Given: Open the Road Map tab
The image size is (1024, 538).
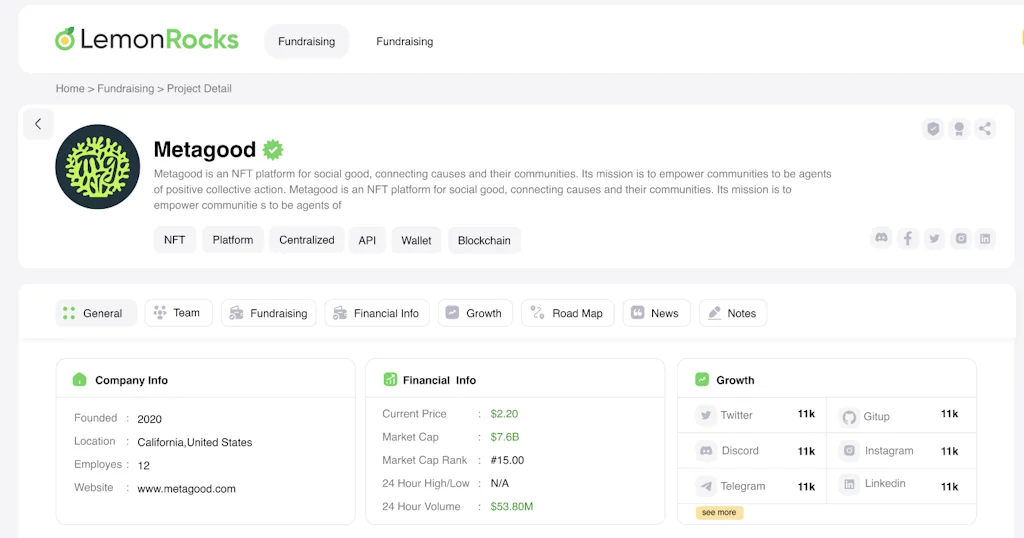Looking at the screenshot, I should [x=567, y=313].
